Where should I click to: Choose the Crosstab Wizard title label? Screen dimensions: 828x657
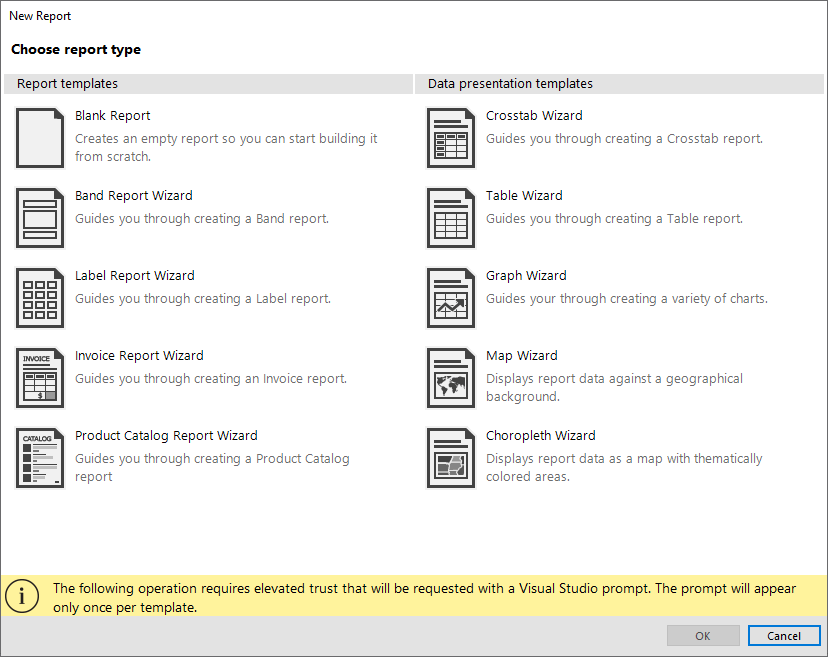click(x=534, y=116)
